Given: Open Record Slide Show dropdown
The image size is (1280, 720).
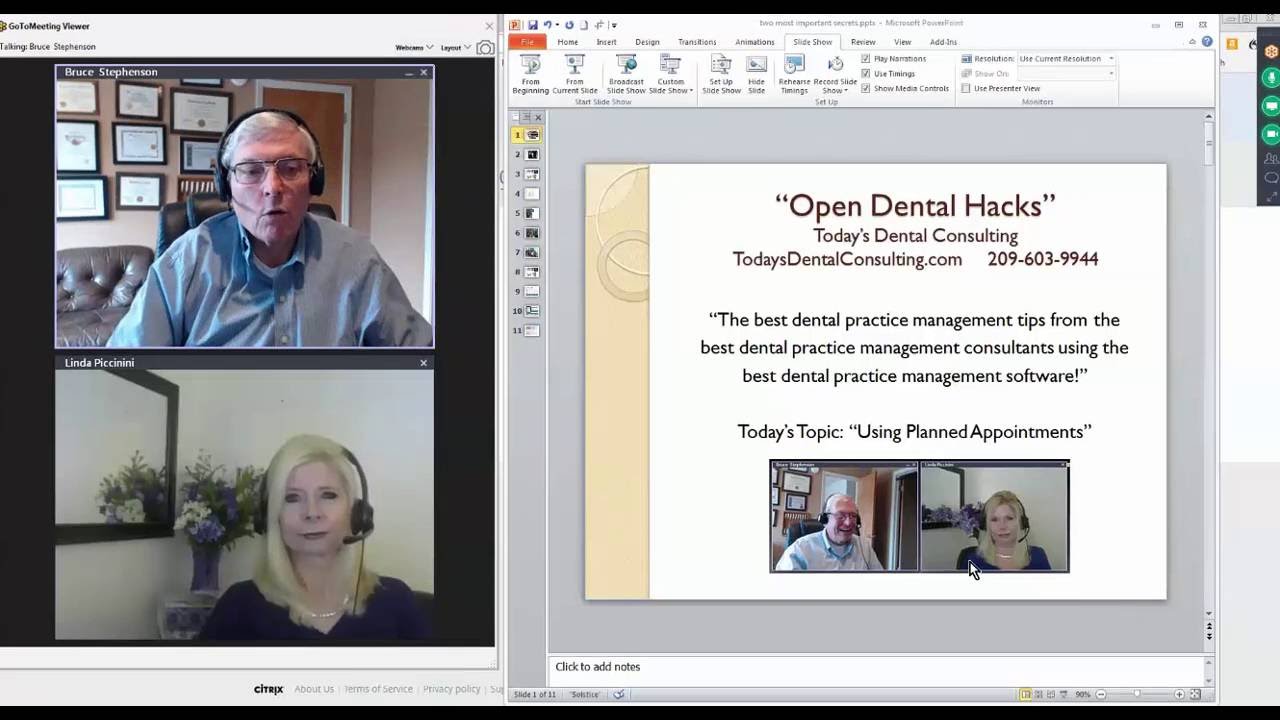Looking at the screenshot, I should 835,75.
